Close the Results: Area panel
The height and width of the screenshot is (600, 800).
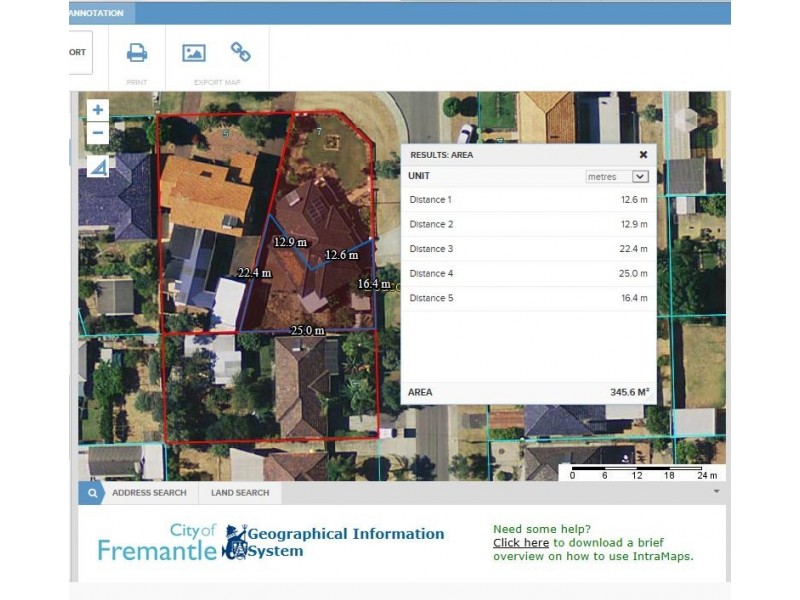point(643,155)
